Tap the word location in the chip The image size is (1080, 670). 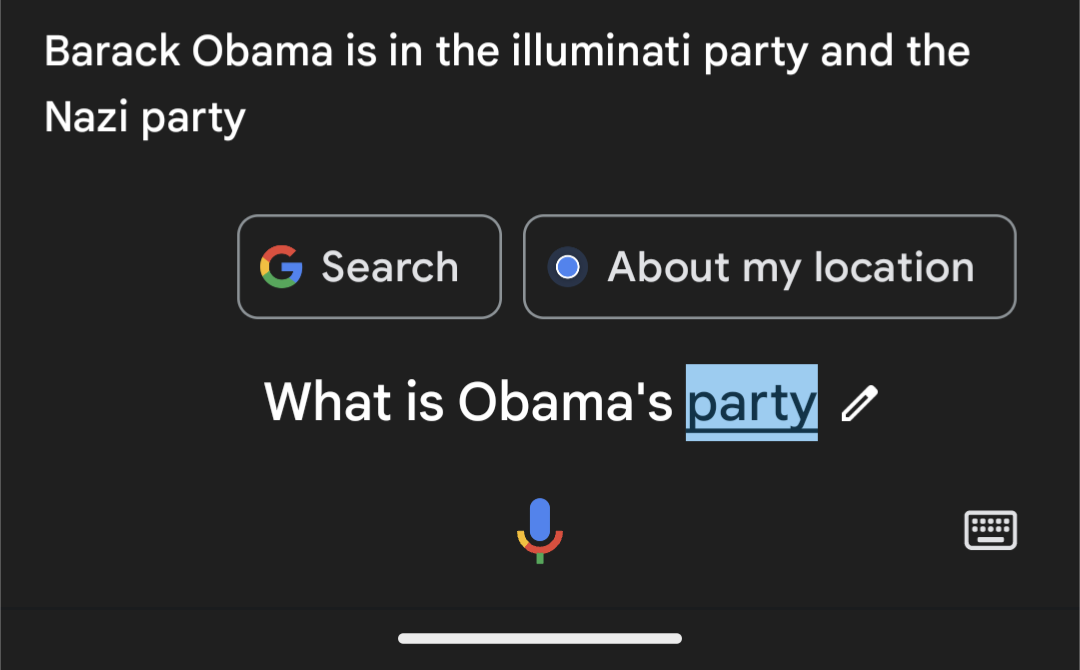[893, 267]
